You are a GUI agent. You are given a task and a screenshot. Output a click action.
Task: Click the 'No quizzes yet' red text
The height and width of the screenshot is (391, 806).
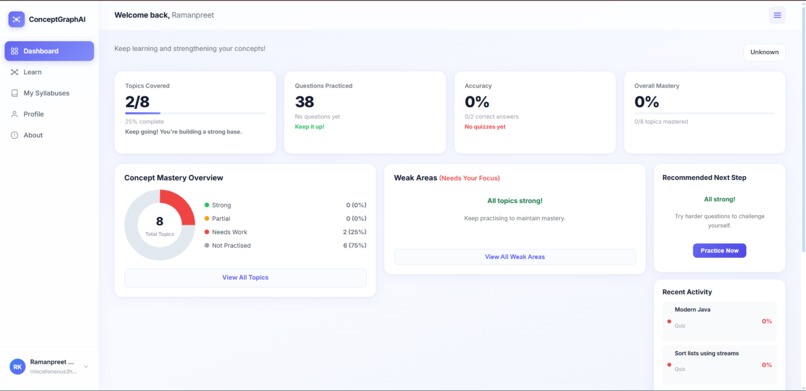pos(485,127)
